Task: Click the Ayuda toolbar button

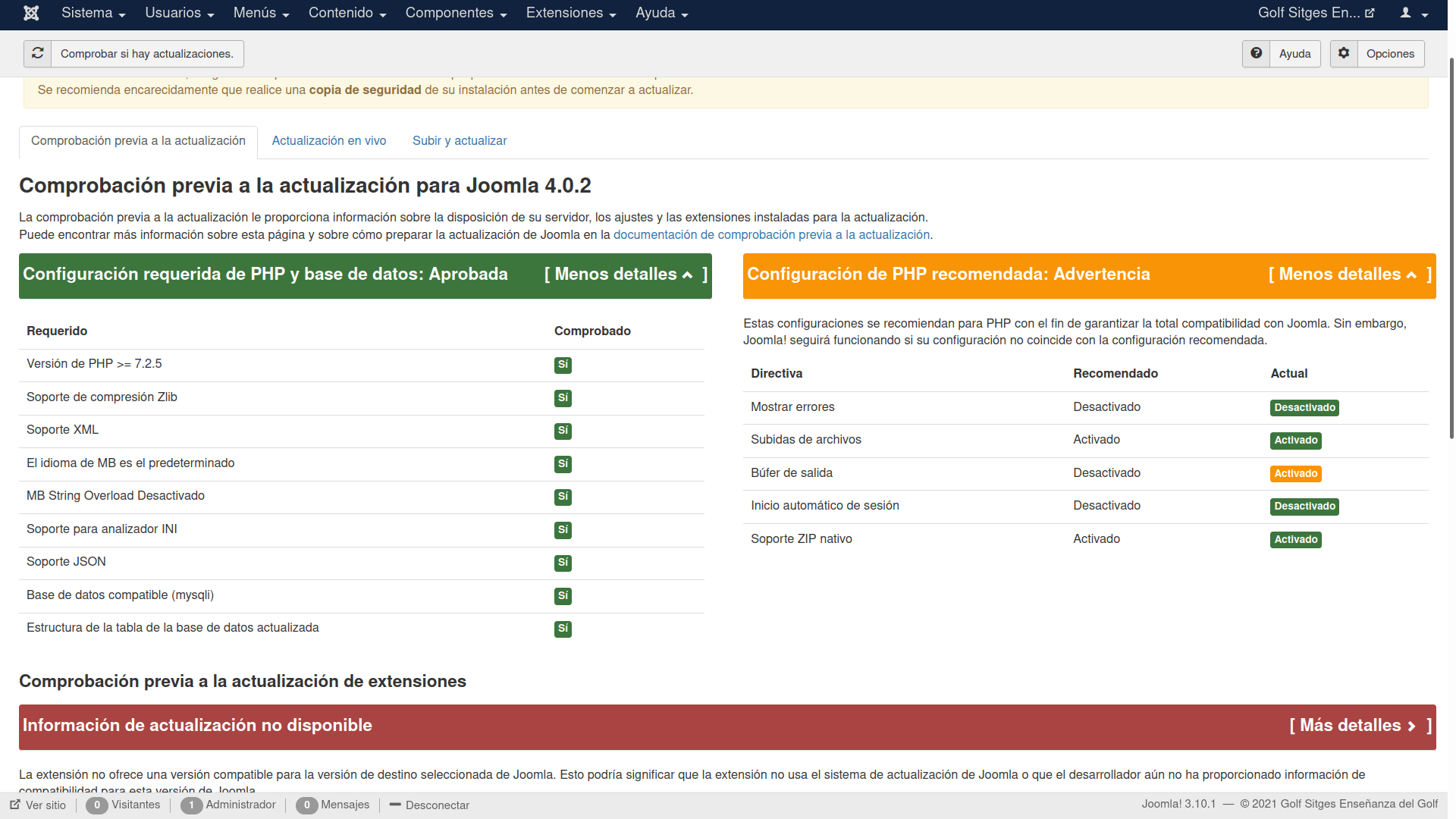Action: [x=1282, y=54]
